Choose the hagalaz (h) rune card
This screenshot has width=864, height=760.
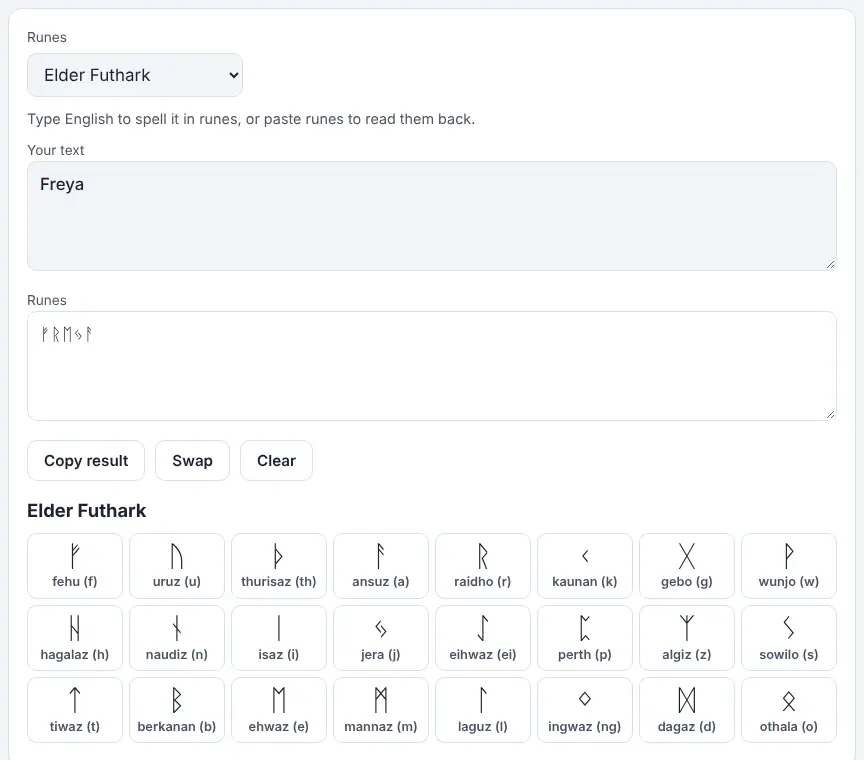coord(75,638)
